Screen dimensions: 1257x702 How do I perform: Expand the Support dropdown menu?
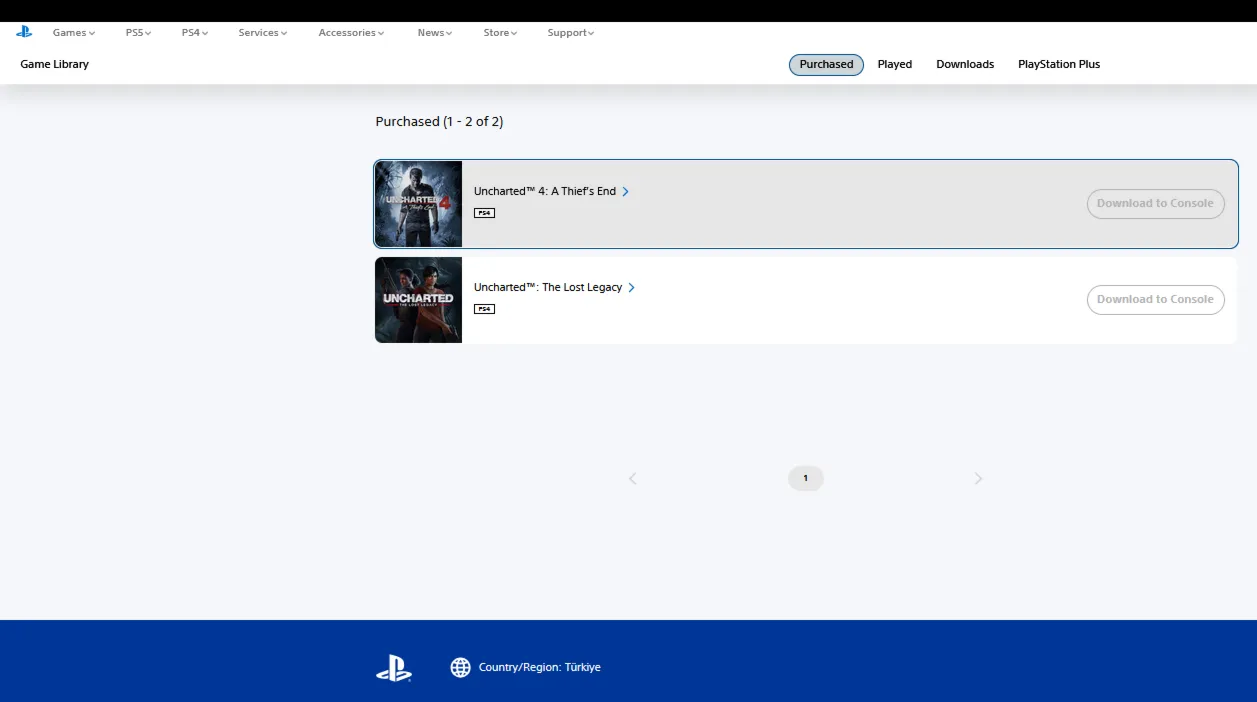pyautogui.click(x=570, y=33)
